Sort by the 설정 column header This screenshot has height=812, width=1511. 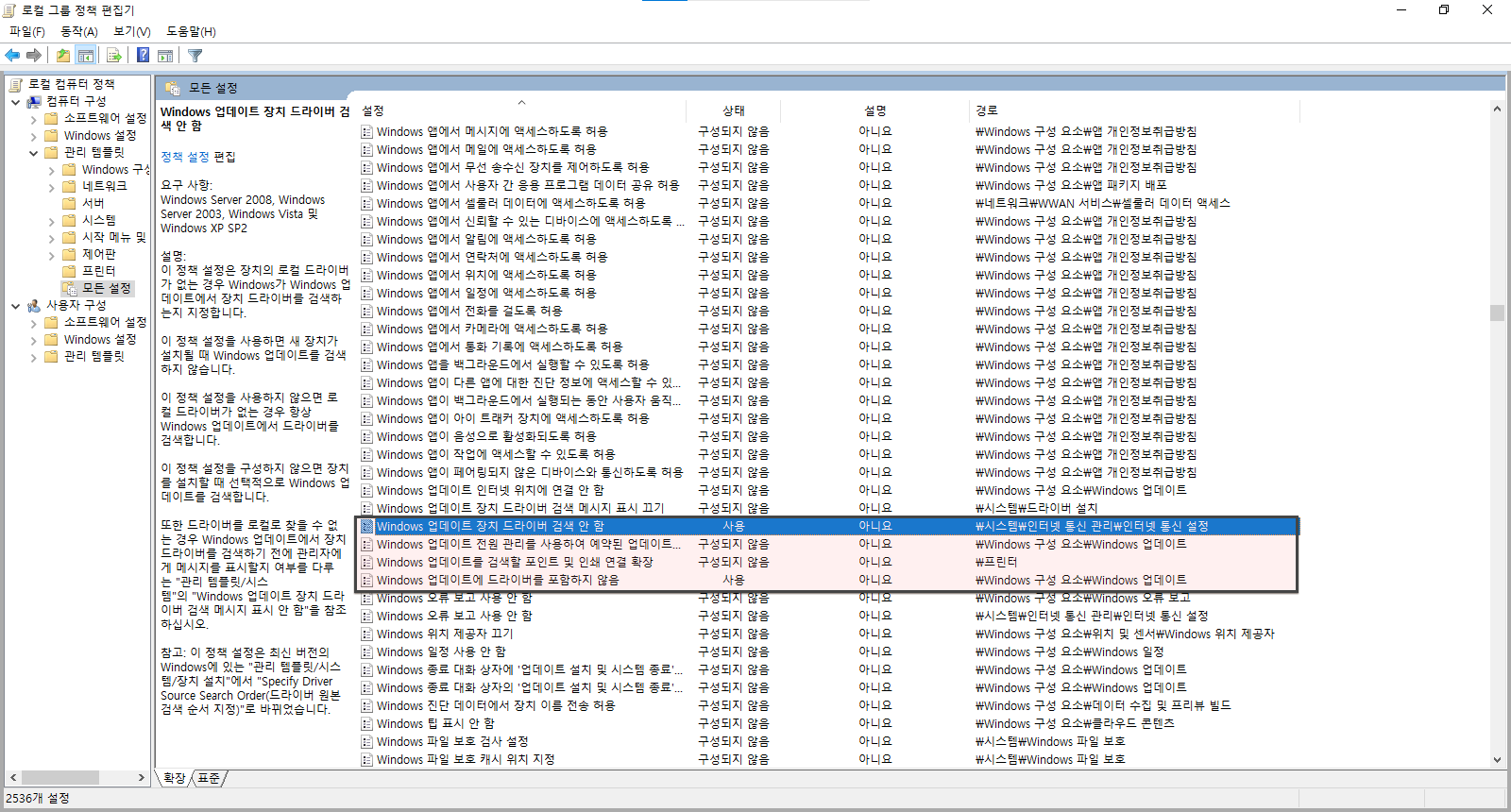[x=521, y=110]
